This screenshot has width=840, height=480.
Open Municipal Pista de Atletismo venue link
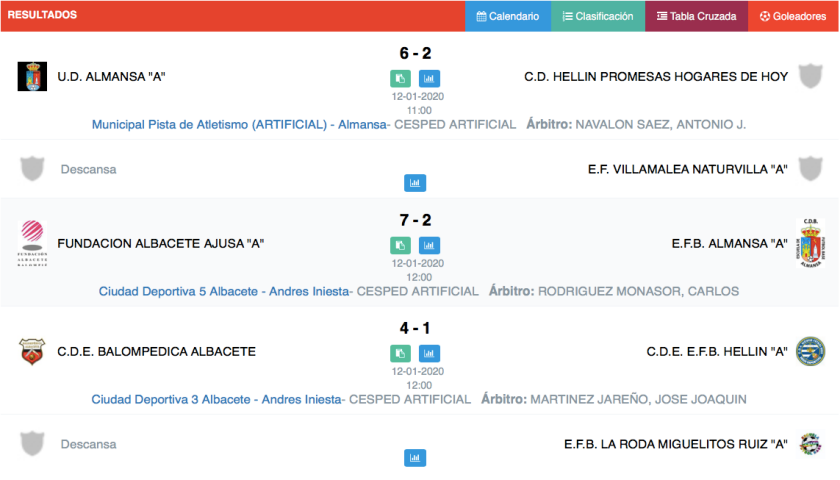(239, 125)
